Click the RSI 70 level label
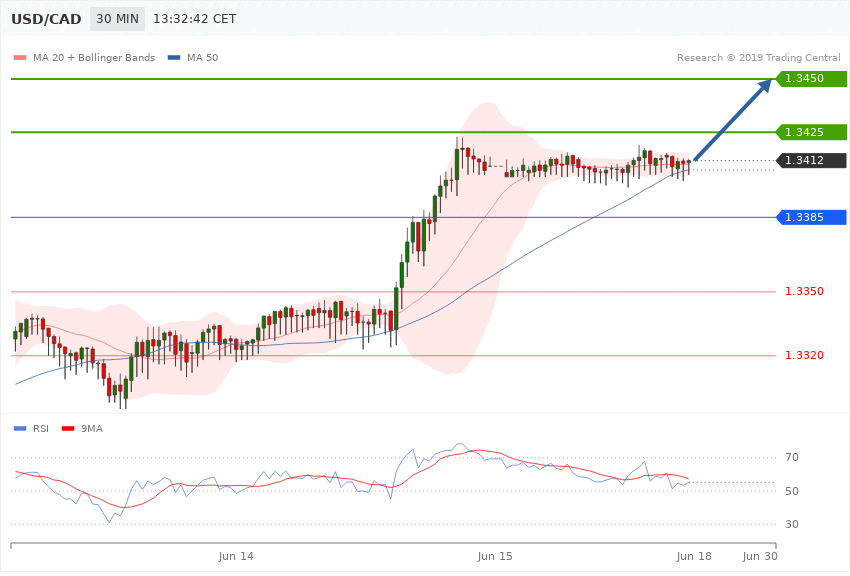 [792, 457]
